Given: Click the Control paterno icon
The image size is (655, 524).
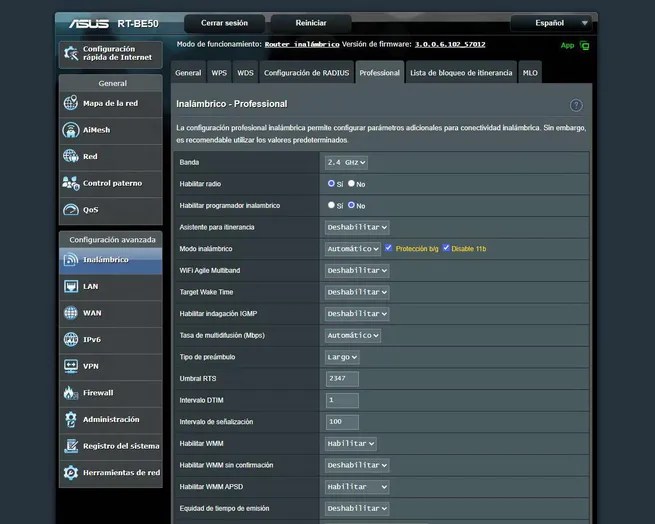Looking at the screenshot, I should 71,183.
